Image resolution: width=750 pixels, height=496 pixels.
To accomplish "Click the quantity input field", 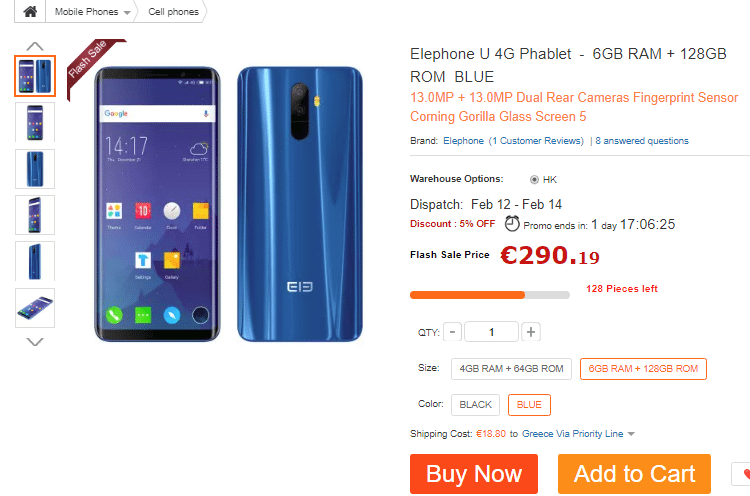I will coord(491,331).
